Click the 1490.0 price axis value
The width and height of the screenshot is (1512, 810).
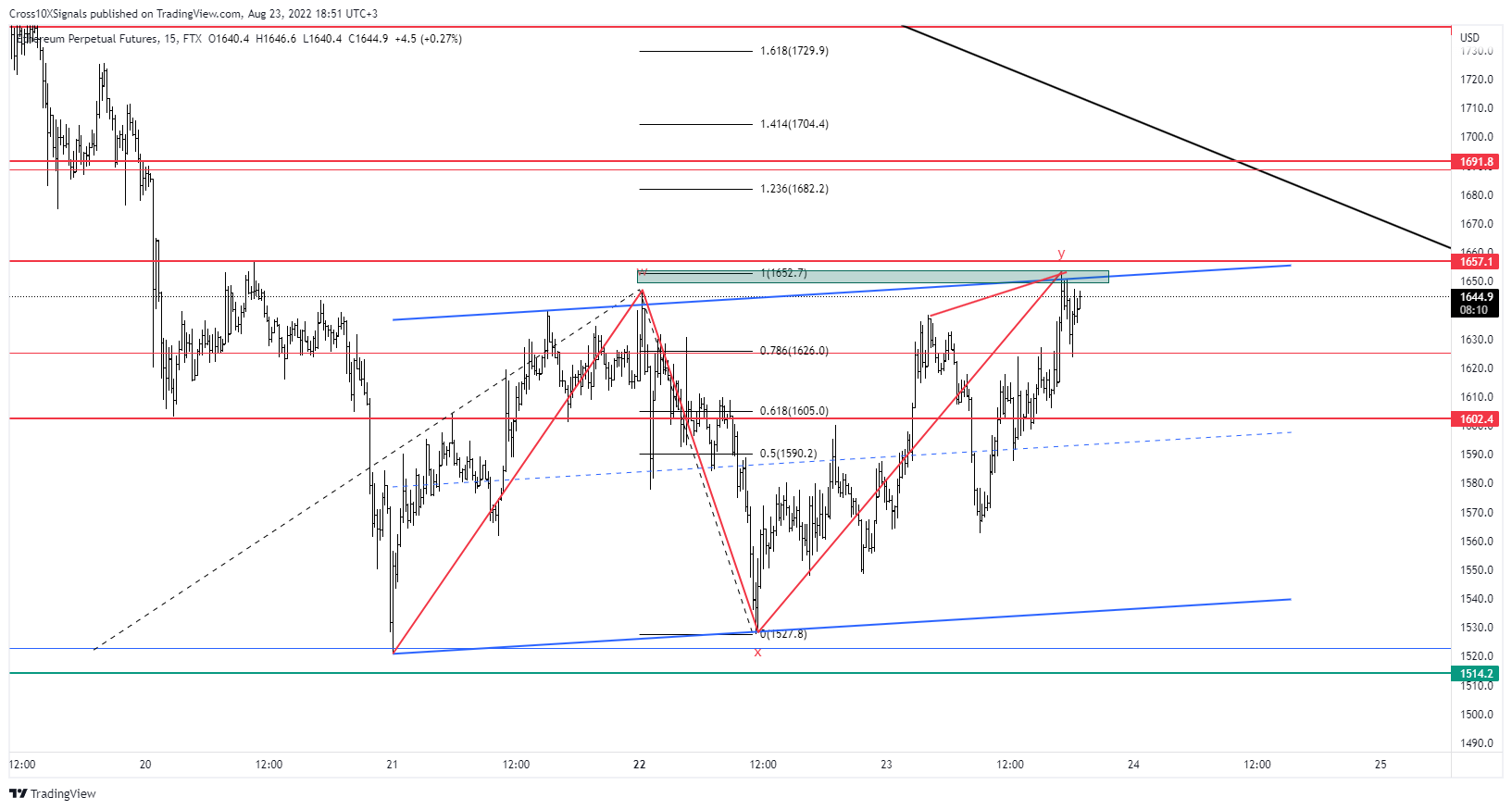(1477, 743)
